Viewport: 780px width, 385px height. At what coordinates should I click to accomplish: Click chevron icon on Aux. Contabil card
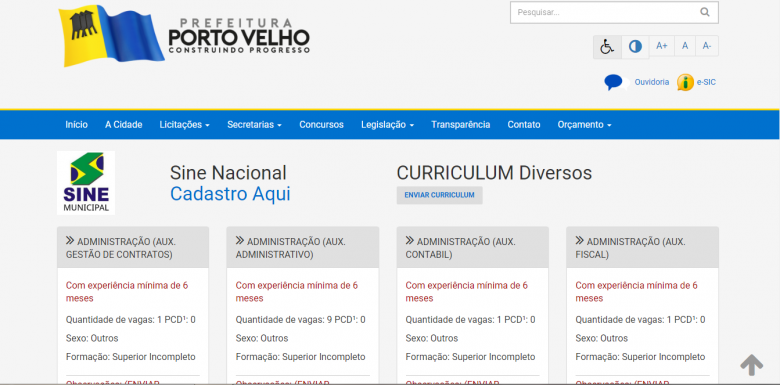[x=410, y=241]
